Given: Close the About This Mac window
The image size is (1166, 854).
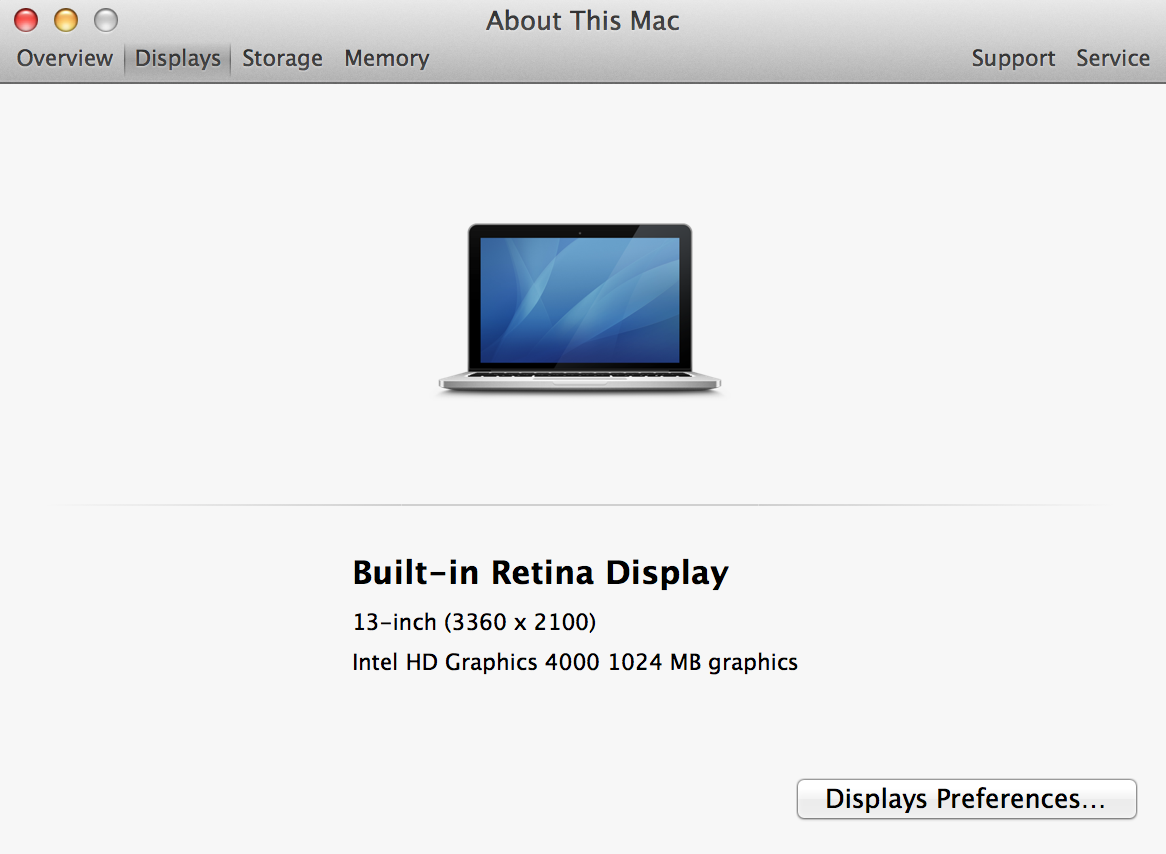Looking at the screenshot, I should click(26, 20).
